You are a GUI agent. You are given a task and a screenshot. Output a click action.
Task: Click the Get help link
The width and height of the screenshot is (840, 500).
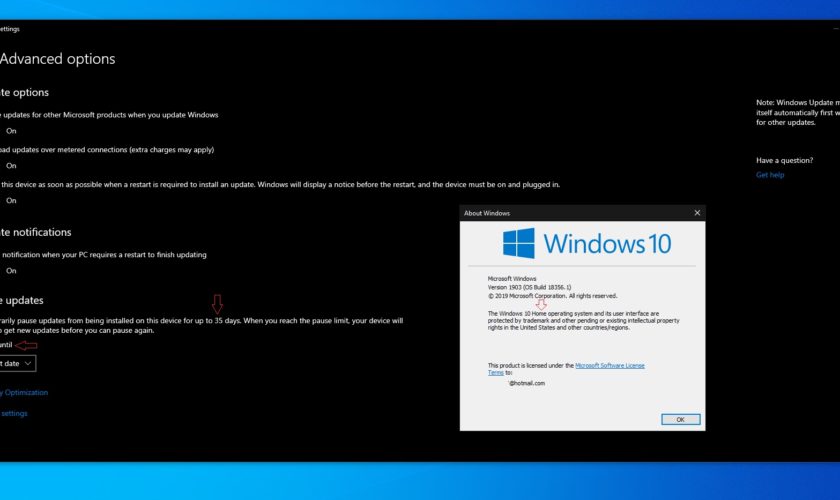(770, 175)
